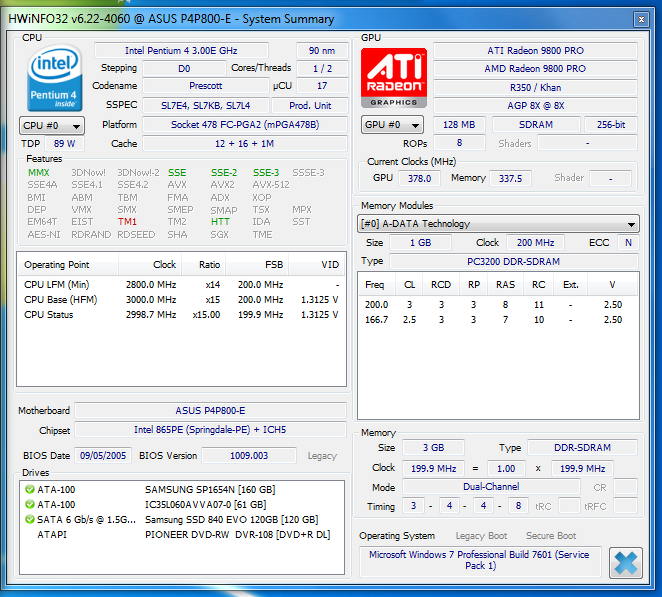The width and height of the screenshot is (662, 597).
Task: Click the 90 nm process field
Action: [322, 51]
